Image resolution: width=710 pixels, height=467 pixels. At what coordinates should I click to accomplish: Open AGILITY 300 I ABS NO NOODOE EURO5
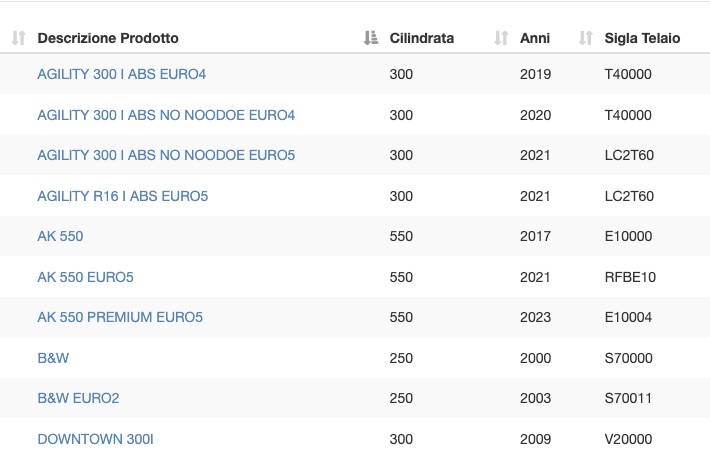click(166, 155)
